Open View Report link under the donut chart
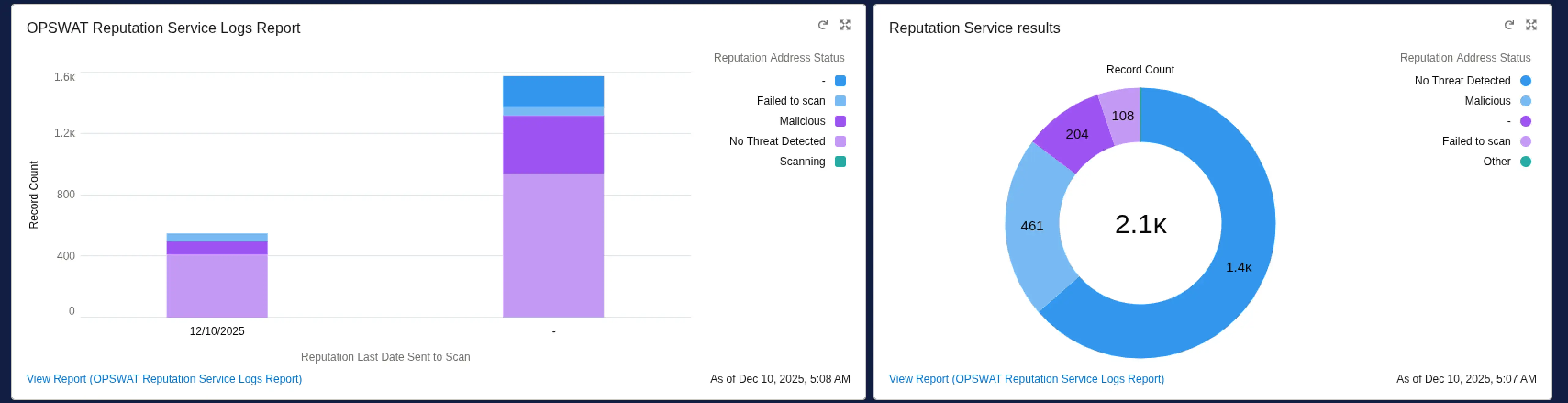Viewport: 1568px width, 403px height. pos(1026,379)
